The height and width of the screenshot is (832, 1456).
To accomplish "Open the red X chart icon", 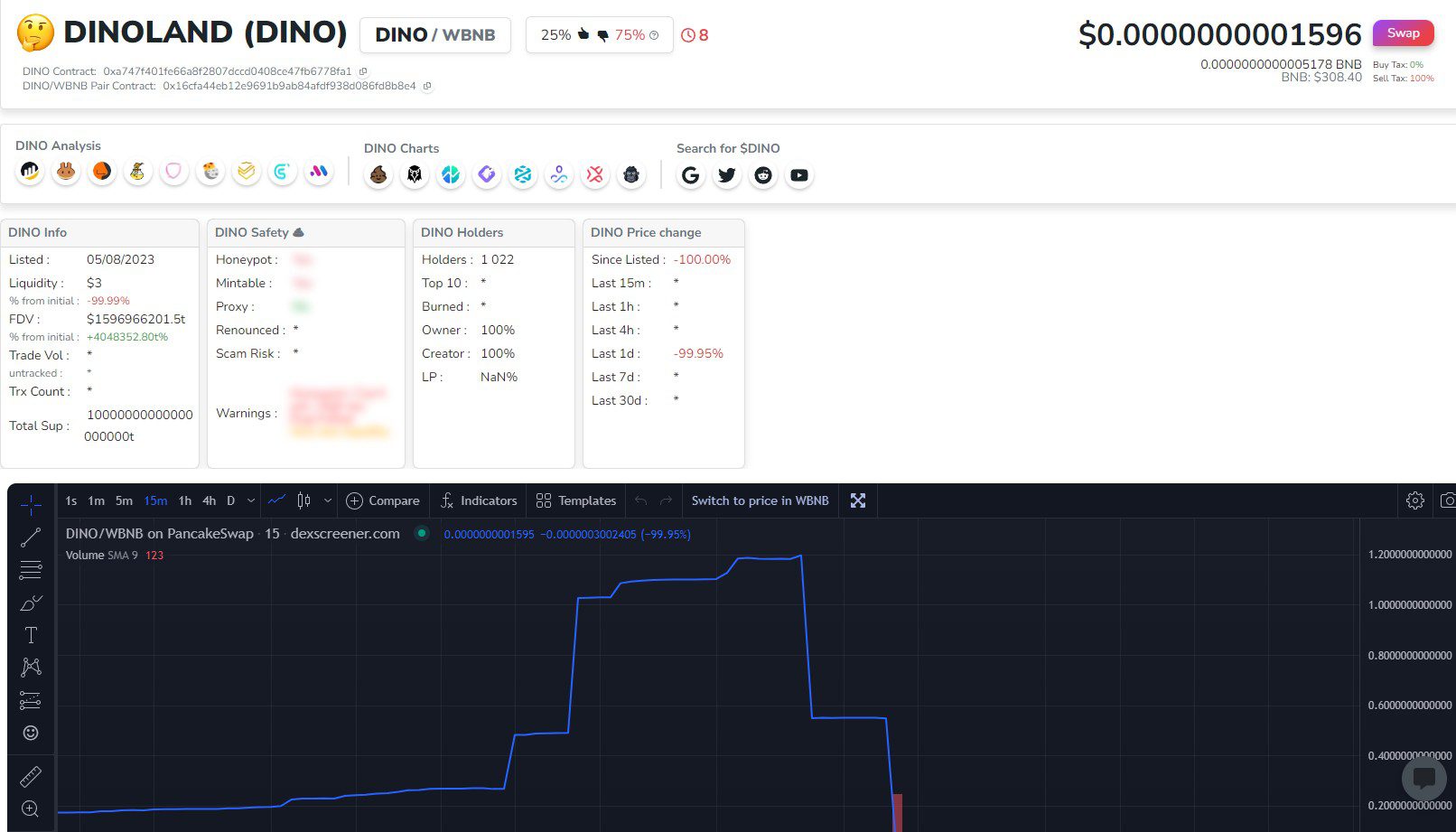I will click(x=595, y=175).
